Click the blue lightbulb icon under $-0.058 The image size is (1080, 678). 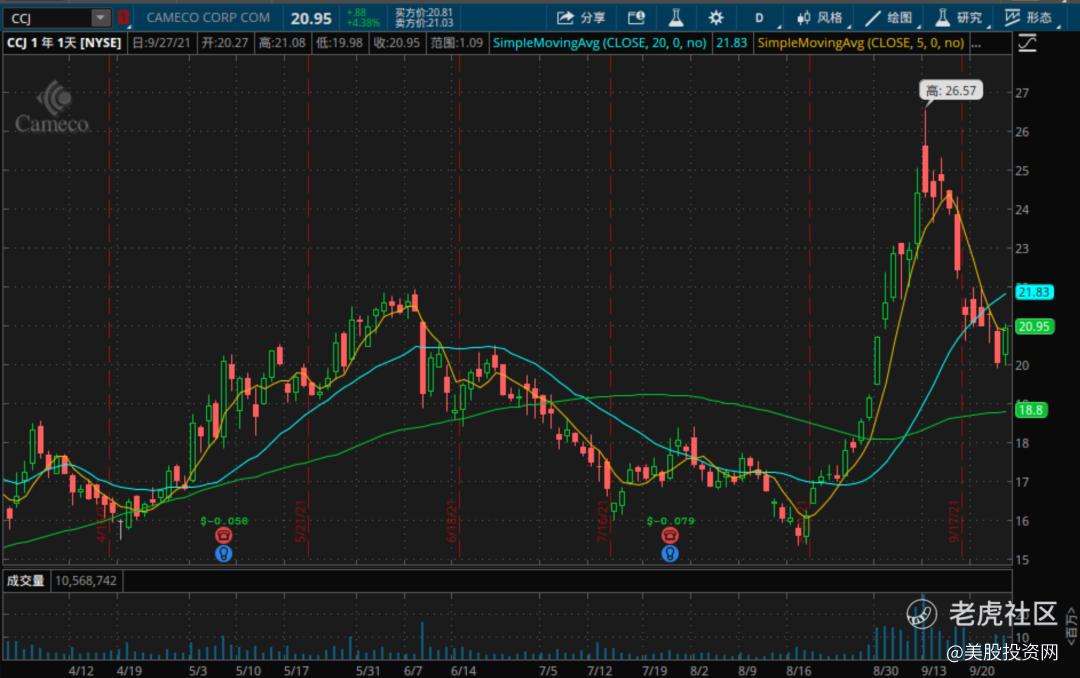click(224, 553)
